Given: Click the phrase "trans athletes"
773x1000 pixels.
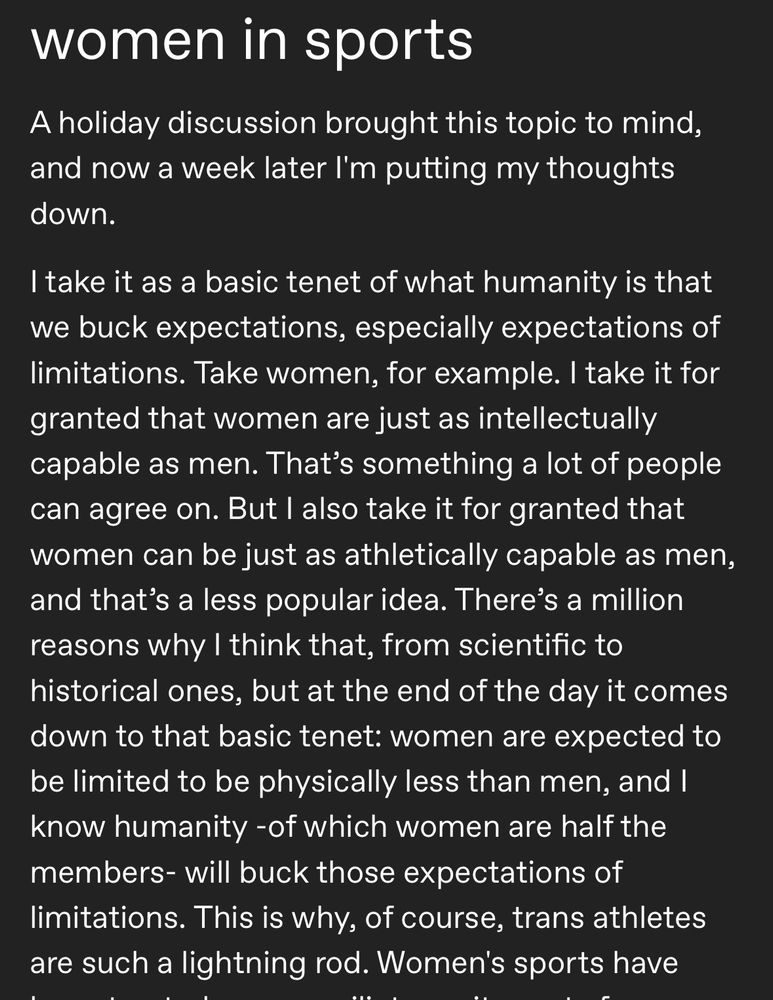Looking at the screenshot, I should tap(609, 918).
